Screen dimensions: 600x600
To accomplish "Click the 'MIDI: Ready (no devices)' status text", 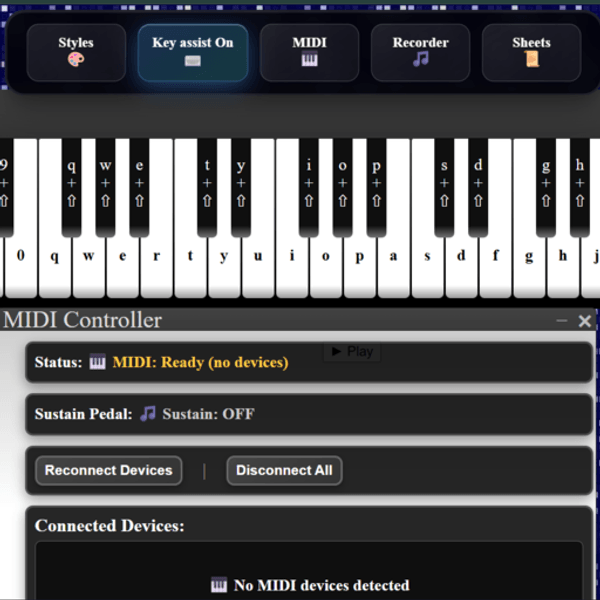I will coord(201,362).
